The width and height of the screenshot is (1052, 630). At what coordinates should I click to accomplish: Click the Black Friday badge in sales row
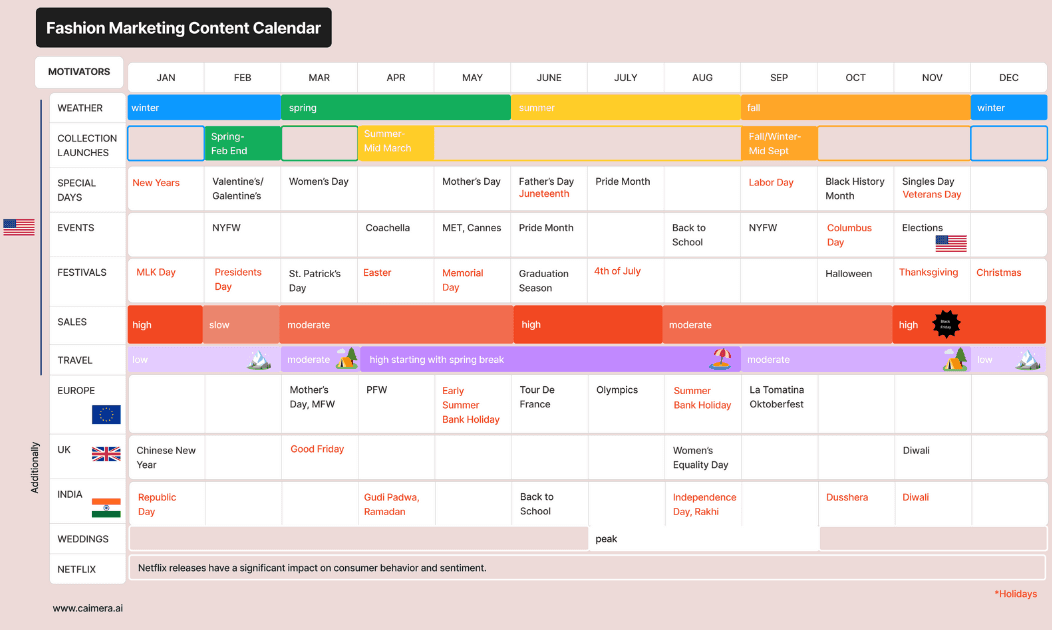tap(946, 324)
